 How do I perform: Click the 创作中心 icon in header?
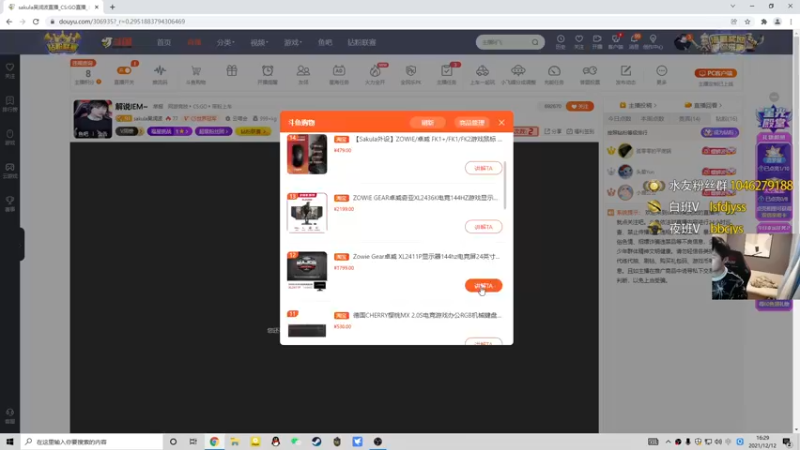coord(653,42)
